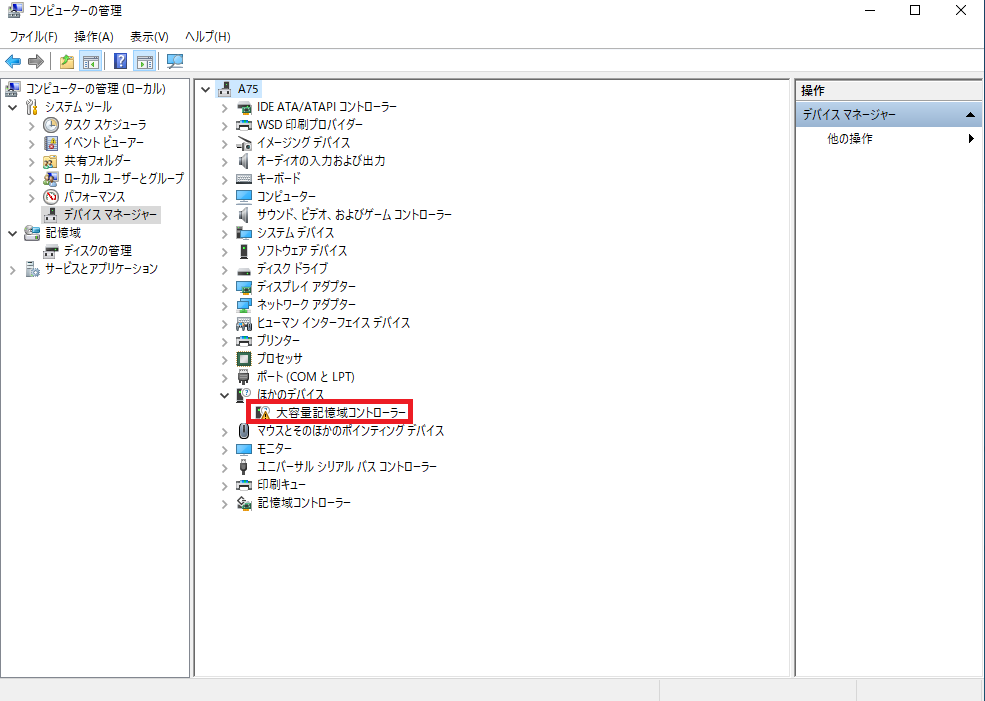Collapse the システム ツール tree node
This screenshot has height=701, width=985.
pos(13,107)
